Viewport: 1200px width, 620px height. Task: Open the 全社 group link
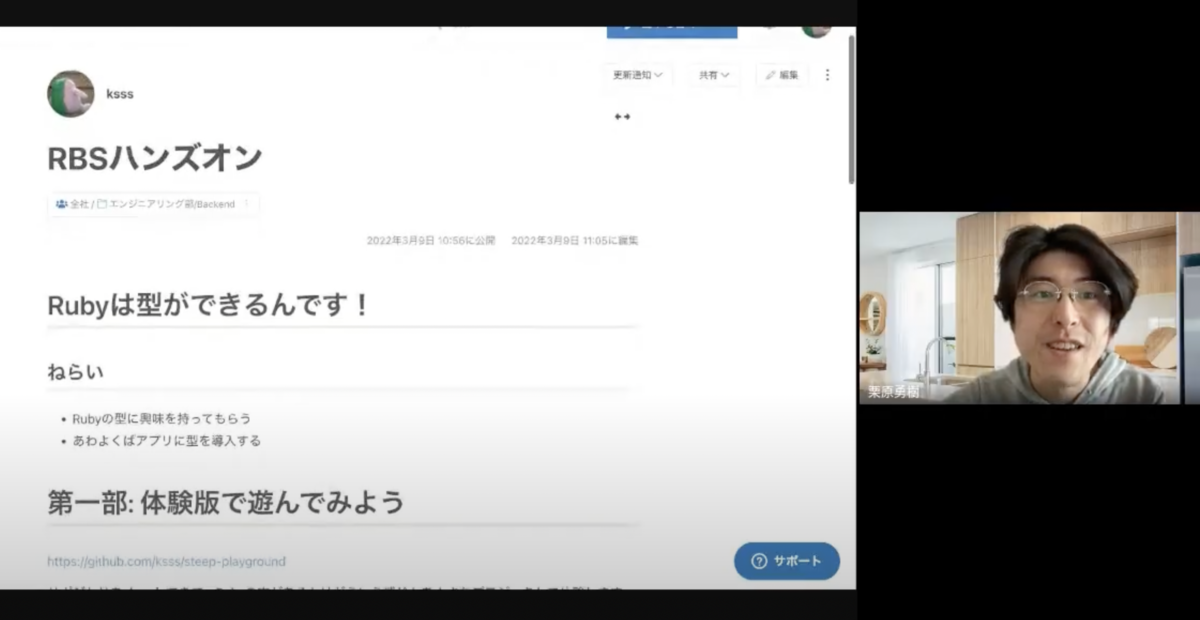point(72,204)
